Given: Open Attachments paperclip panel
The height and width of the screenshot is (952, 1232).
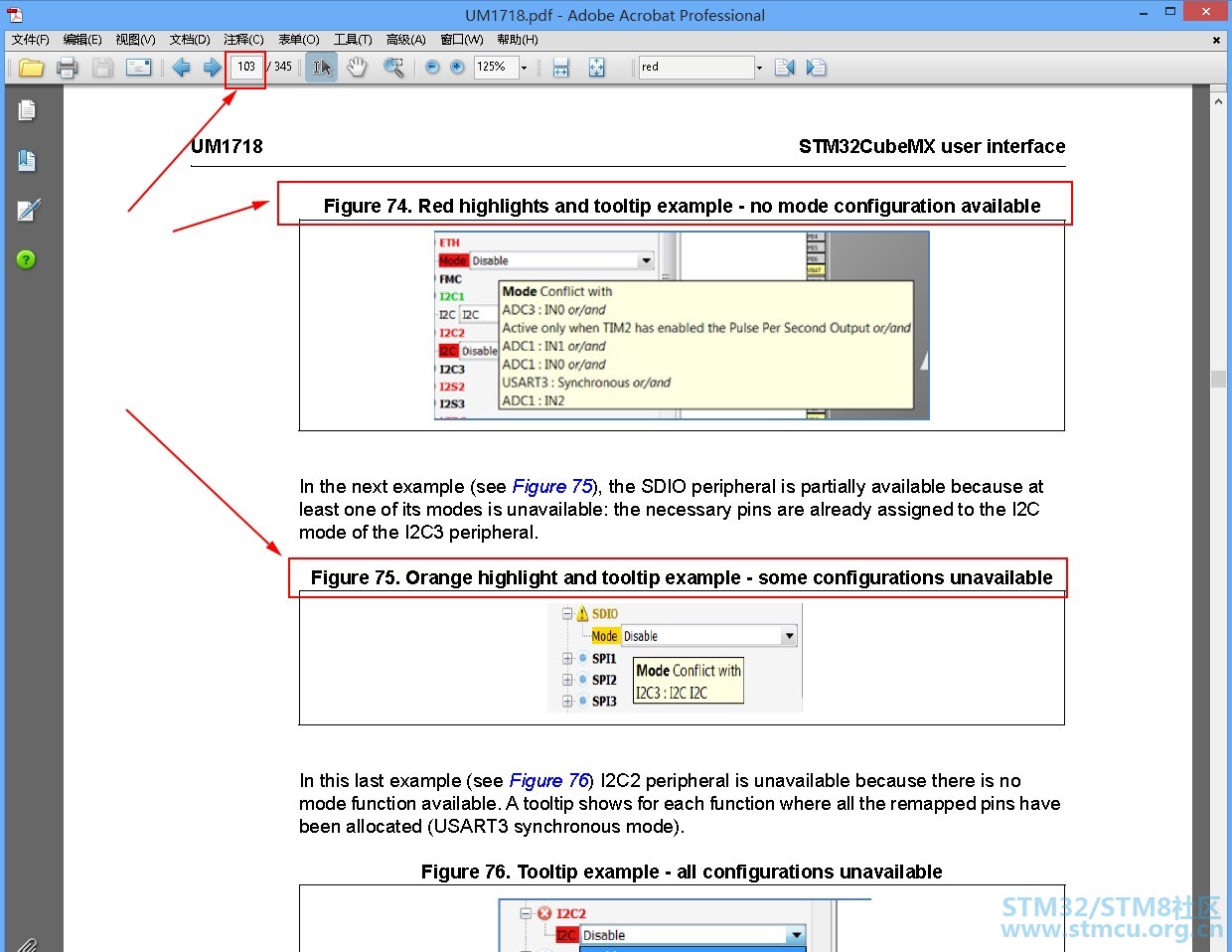Looking at the screenshot, I should [27, 943].
